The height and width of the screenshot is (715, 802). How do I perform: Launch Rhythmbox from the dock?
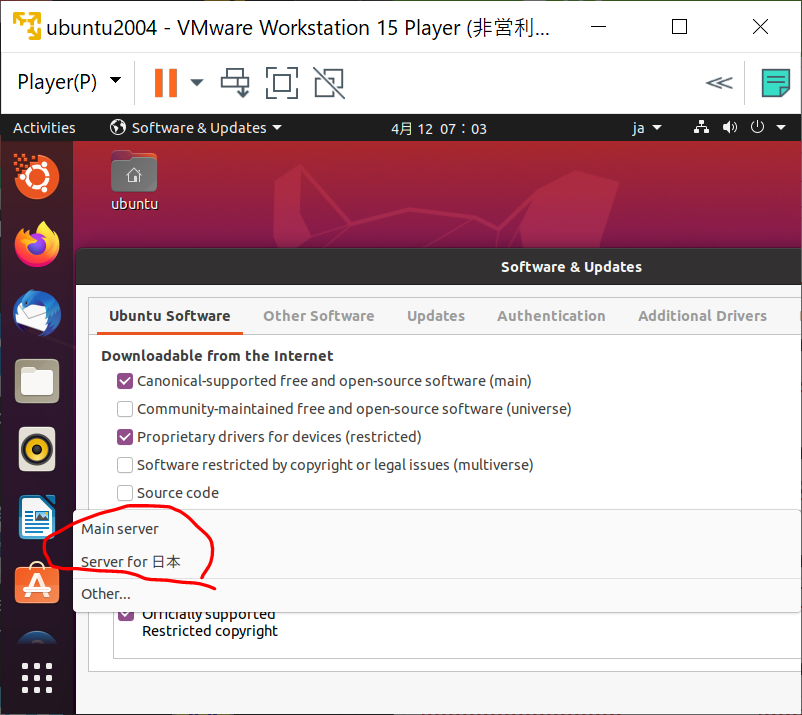point(37,449)
